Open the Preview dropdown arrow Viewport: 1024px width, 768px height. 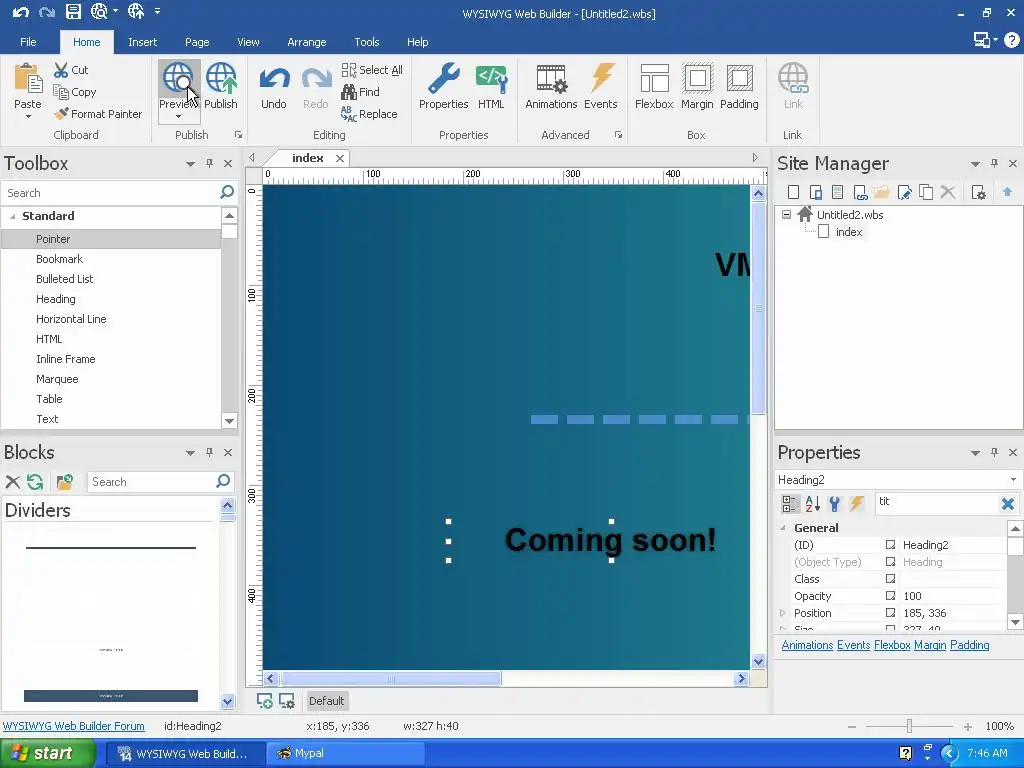[x=178, y=117]
